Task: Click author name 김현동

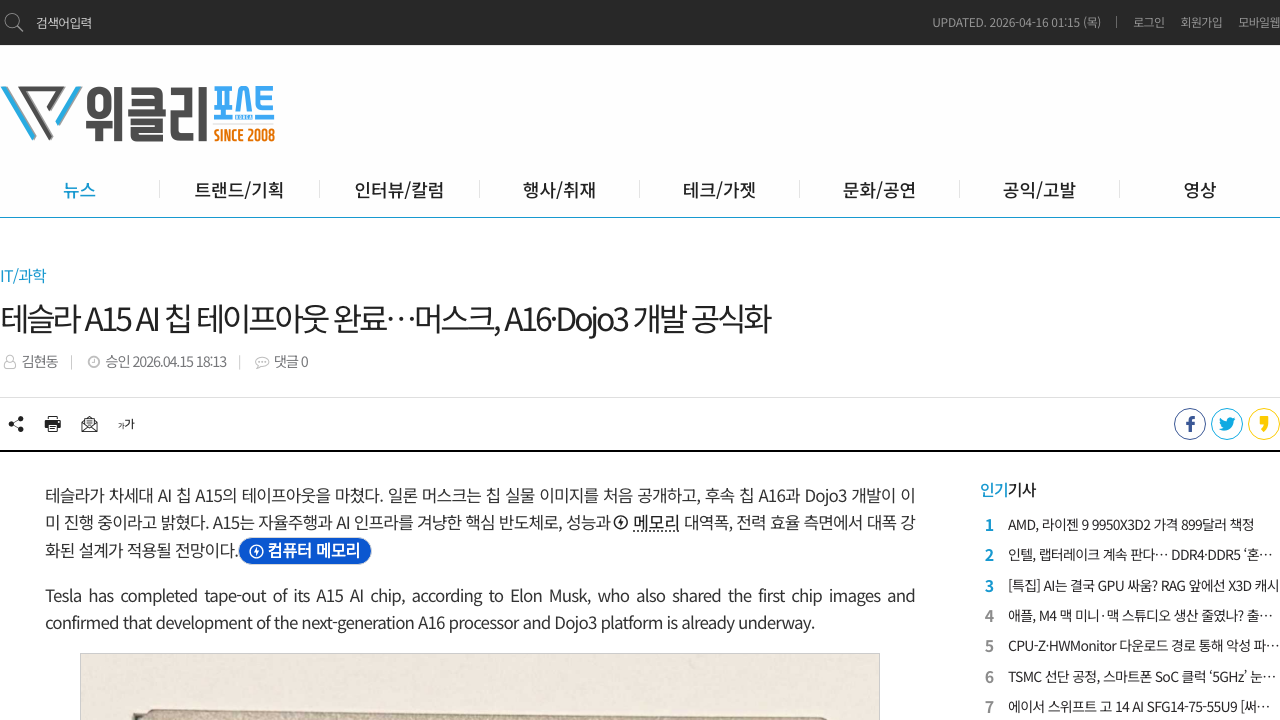Action: coord(39,362)
